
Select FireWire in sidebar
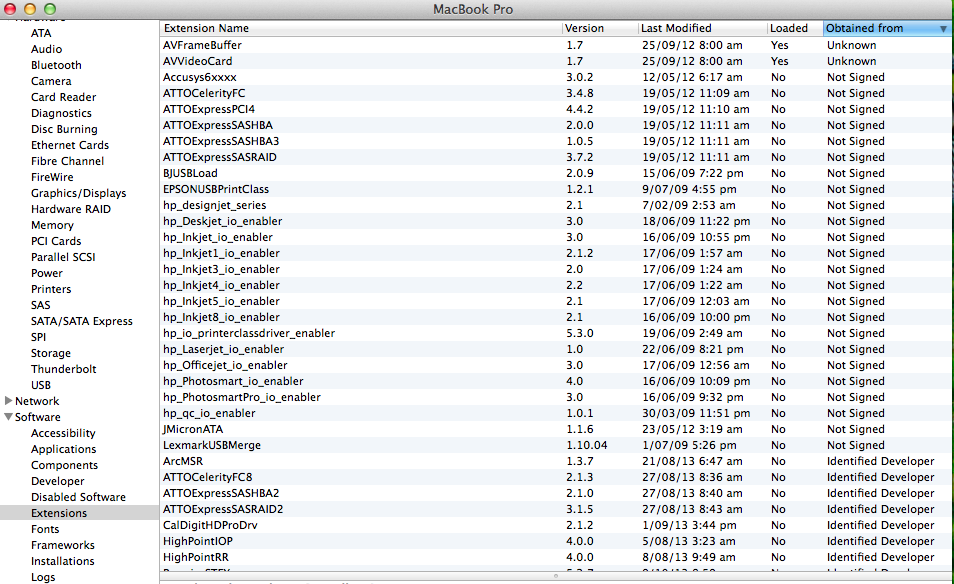point(52,177)
